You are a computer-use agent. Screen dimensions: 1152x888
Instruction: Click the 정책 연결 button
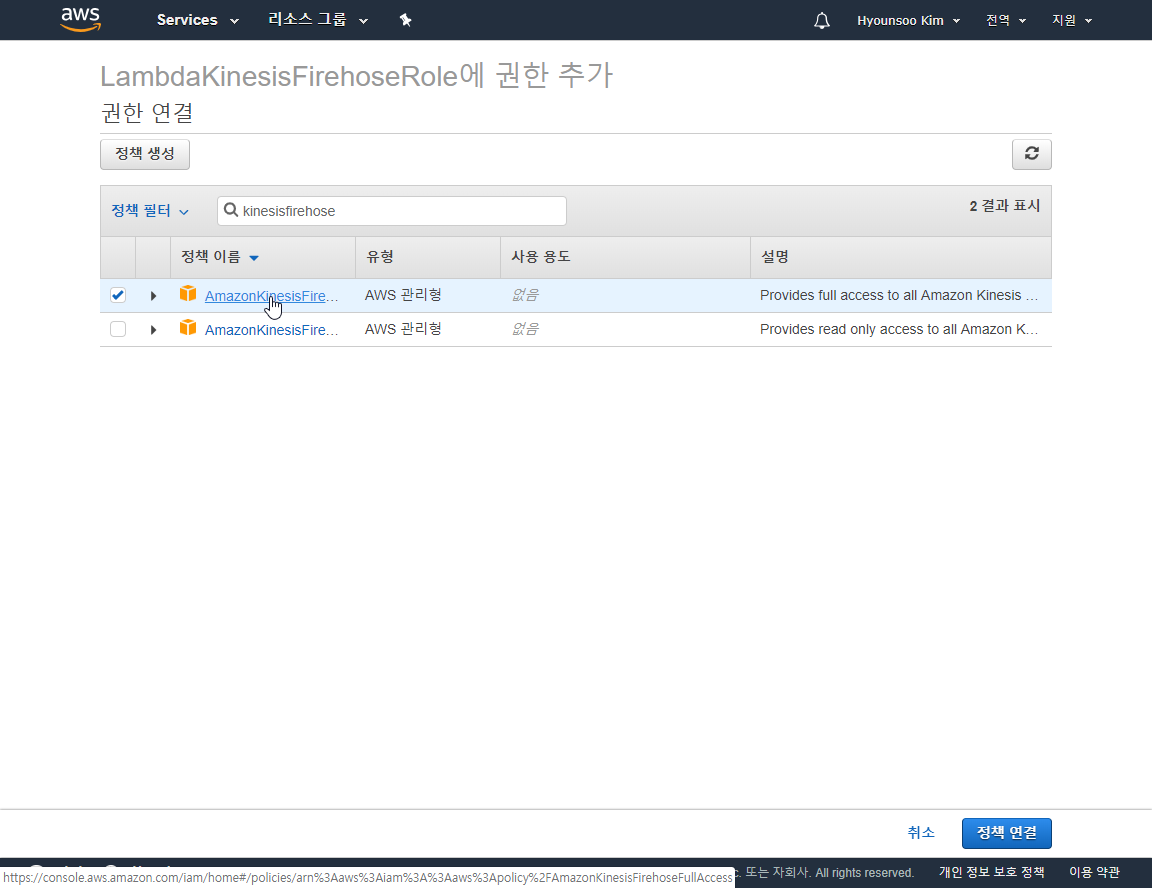point(1007,833)
